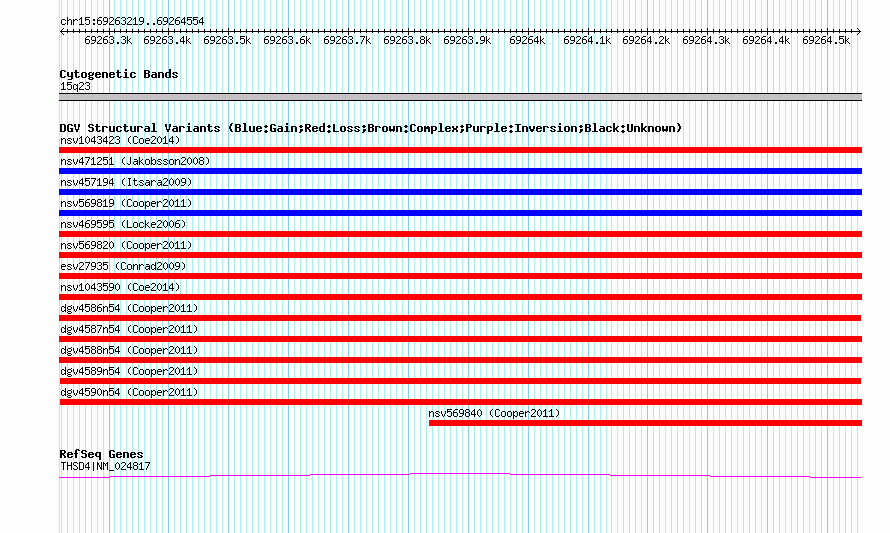Click the dgv4588n54 (Cooper2011) label

point(129,350)
